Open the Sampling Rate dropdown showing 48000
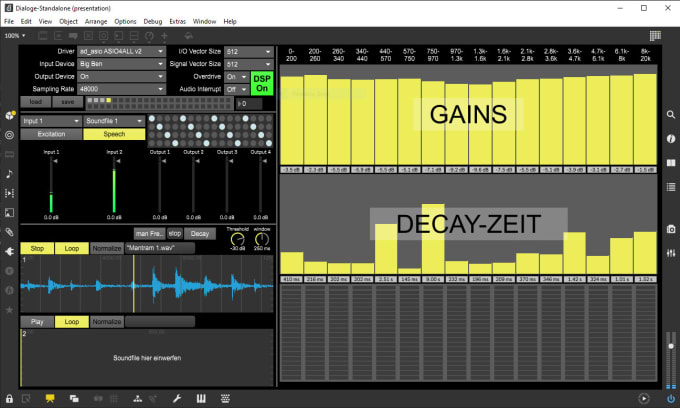 [x=121, y=89]
